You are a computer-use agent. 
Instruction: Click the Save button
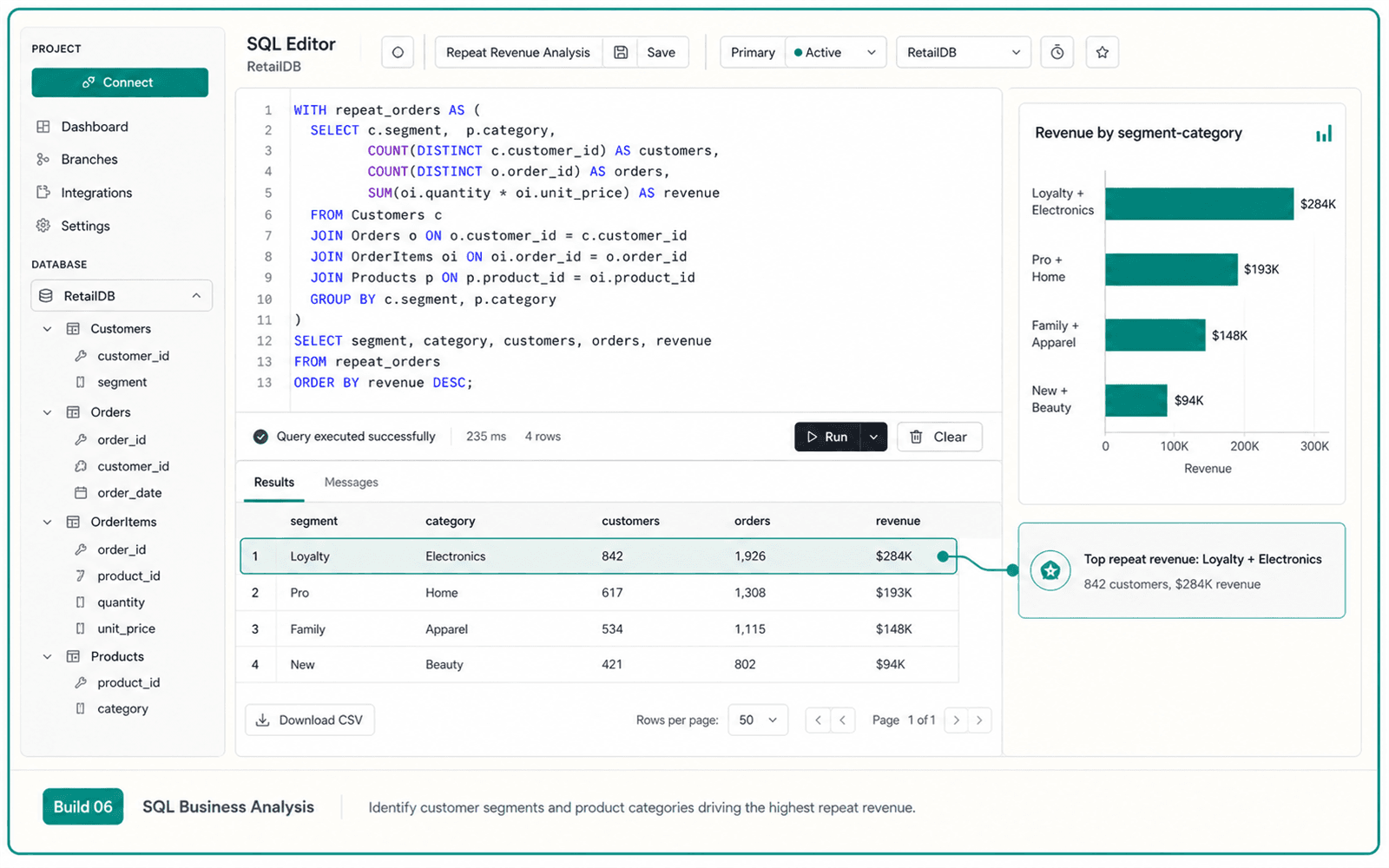coord(662,52)
